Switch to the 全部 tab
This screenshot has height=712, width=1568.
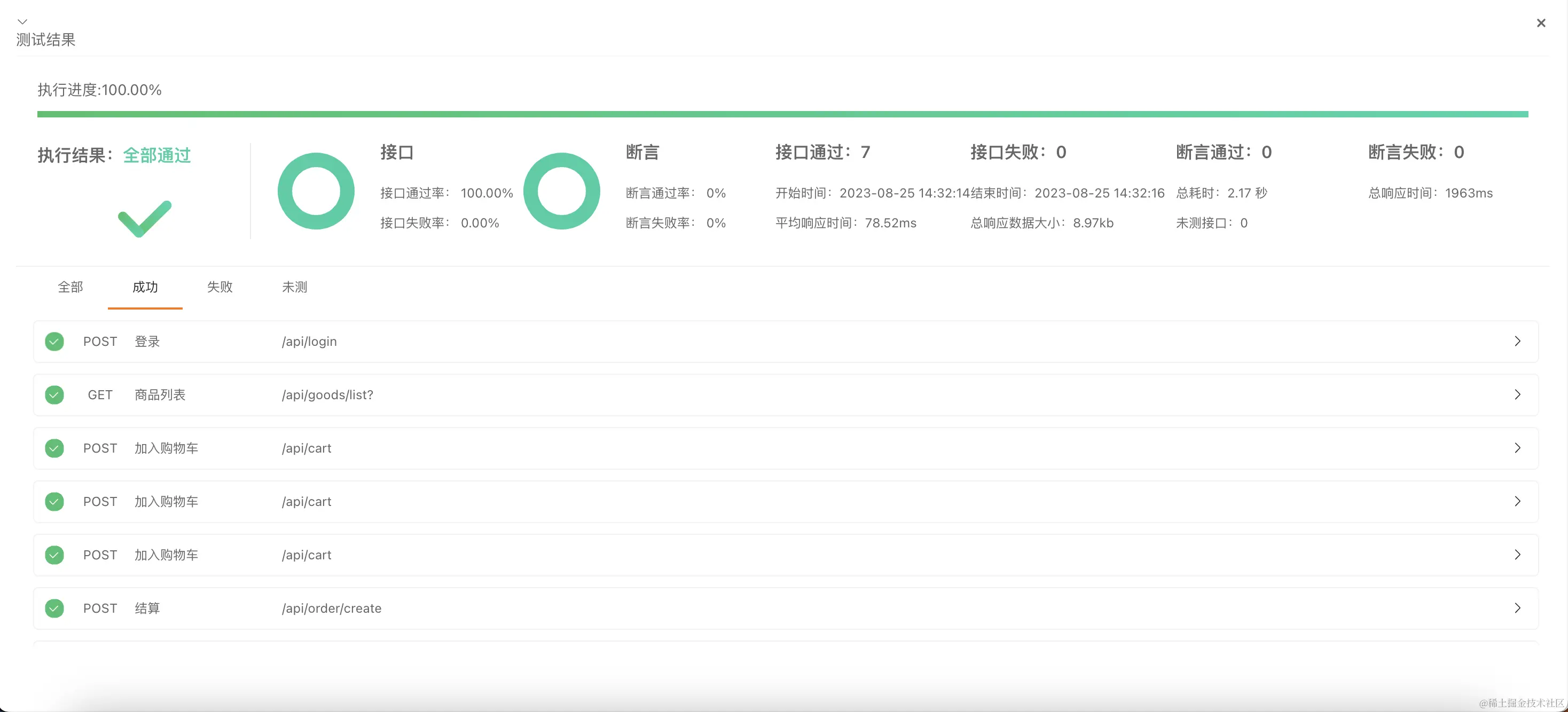point(70,287)
